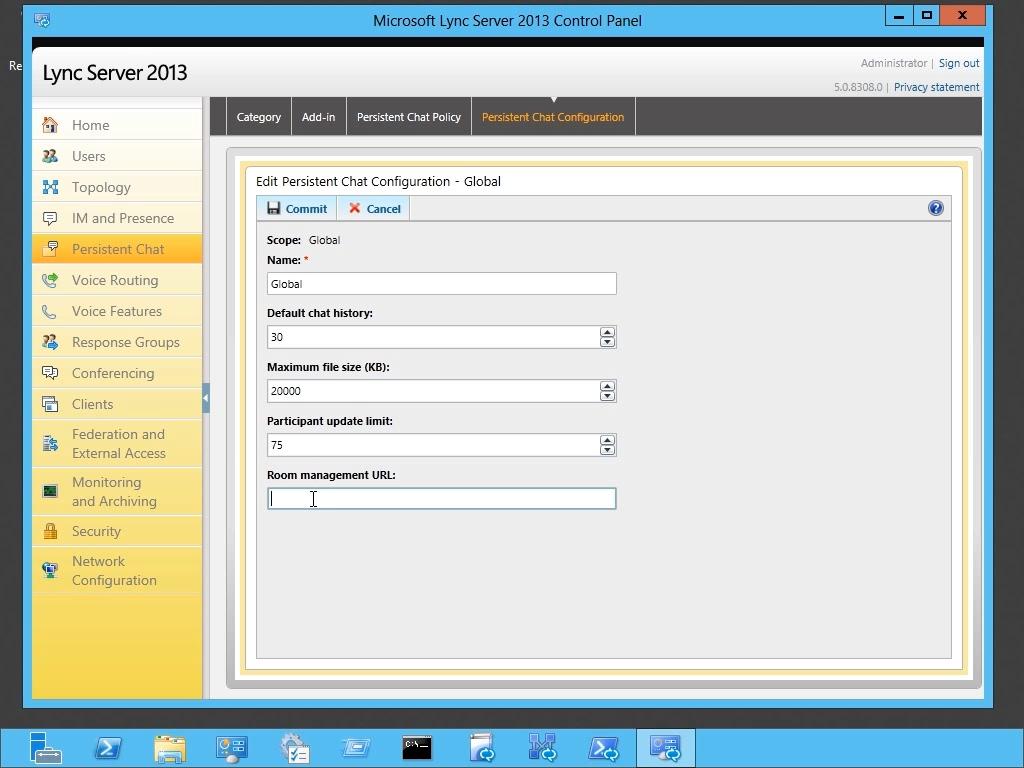Open Voice Routing via its icon
This screenshot has height=768, width=1024.
point(50,280)
